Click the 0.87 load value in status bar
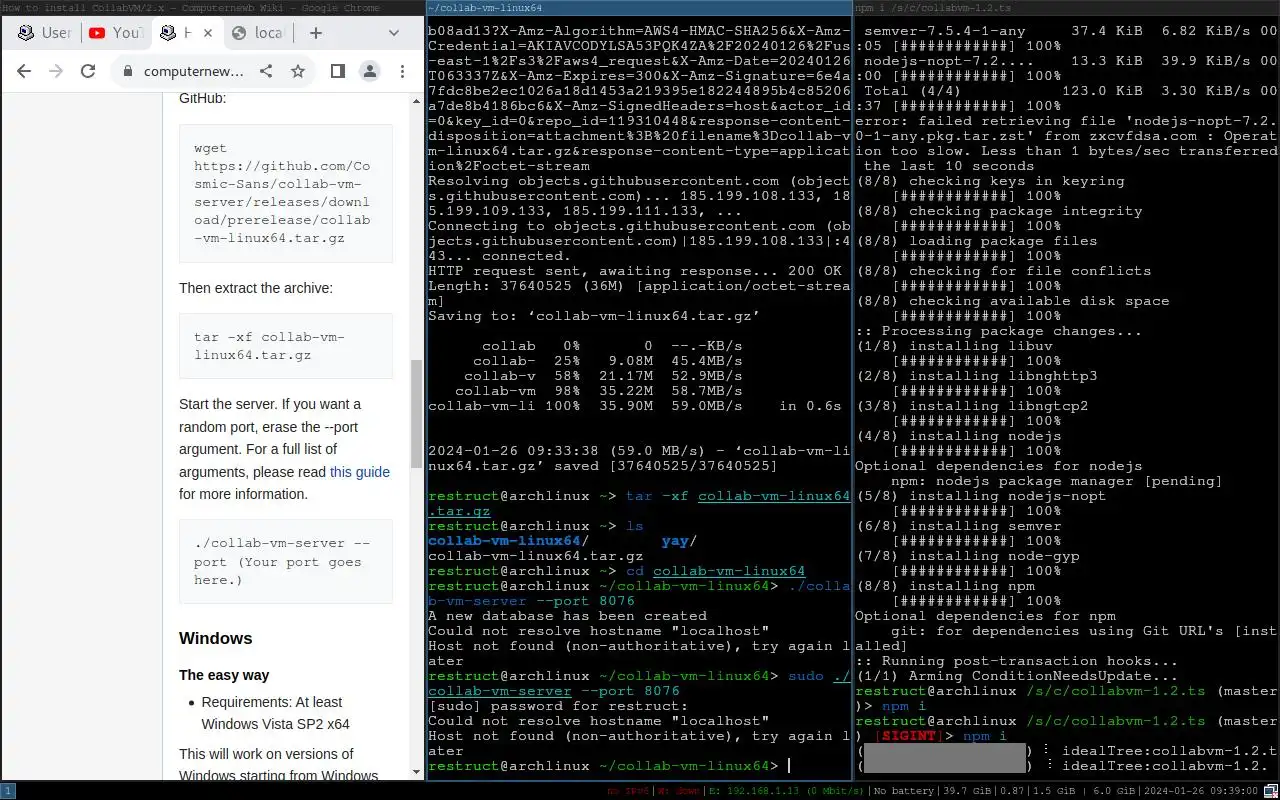The width and height of the screenshot is (1280, 800). (x=1012, y=791)
